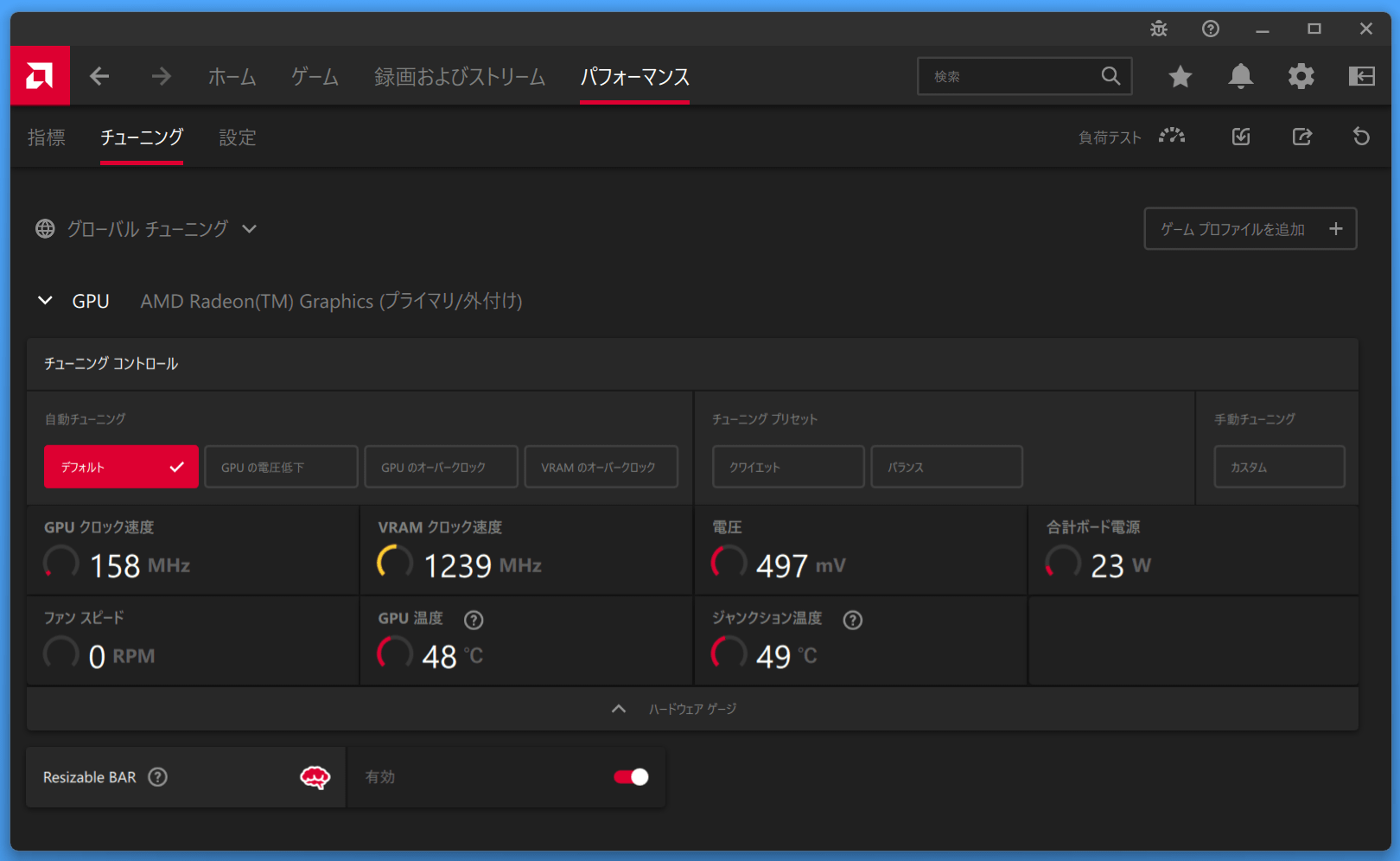Click the globe icon beside グローバル チューニング
The image size is (1400, 861).
pos(45,229)
